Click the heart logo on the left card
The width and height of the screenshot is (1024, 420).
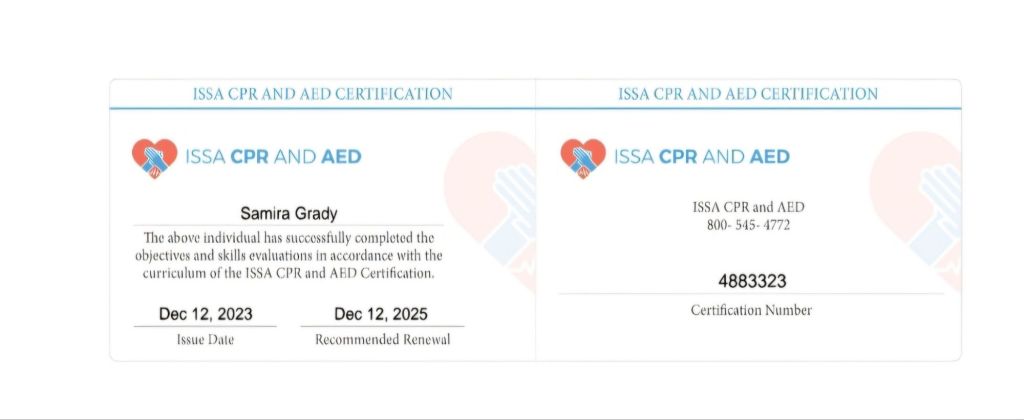point(154,157)
